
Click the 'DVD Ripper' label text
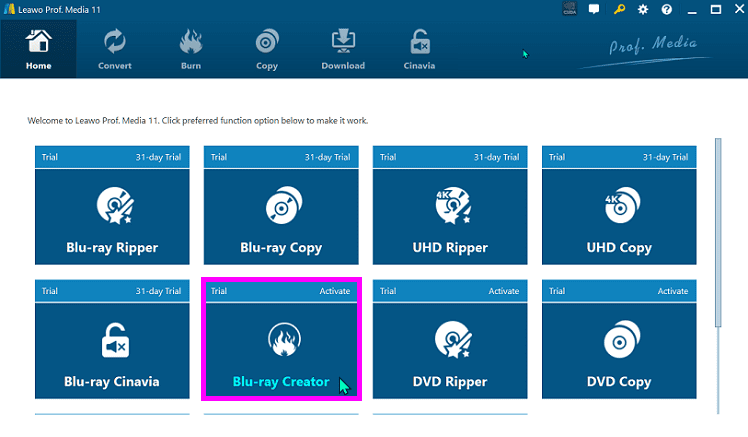click(450, 382)
